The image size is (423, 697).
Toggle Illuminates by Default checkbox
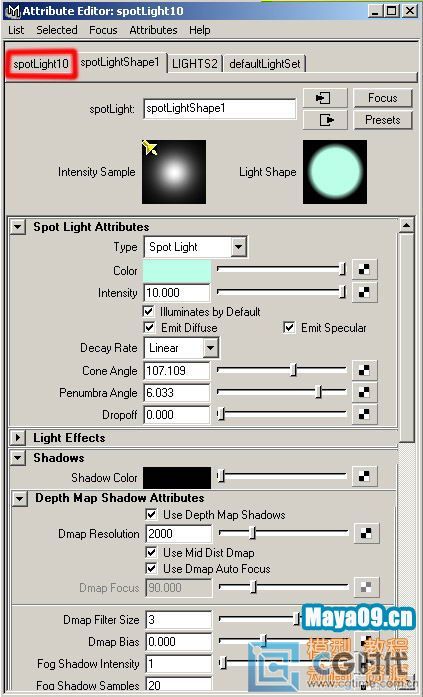pyautogui.click(x=149, y=311)
